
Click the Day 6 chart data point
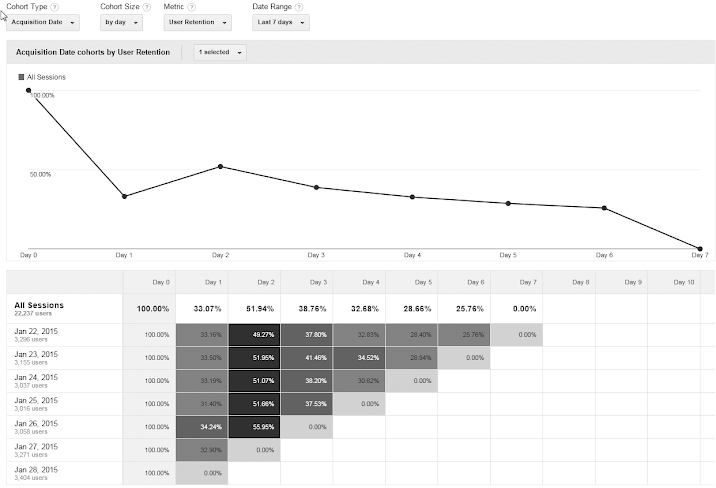point(604,208)
